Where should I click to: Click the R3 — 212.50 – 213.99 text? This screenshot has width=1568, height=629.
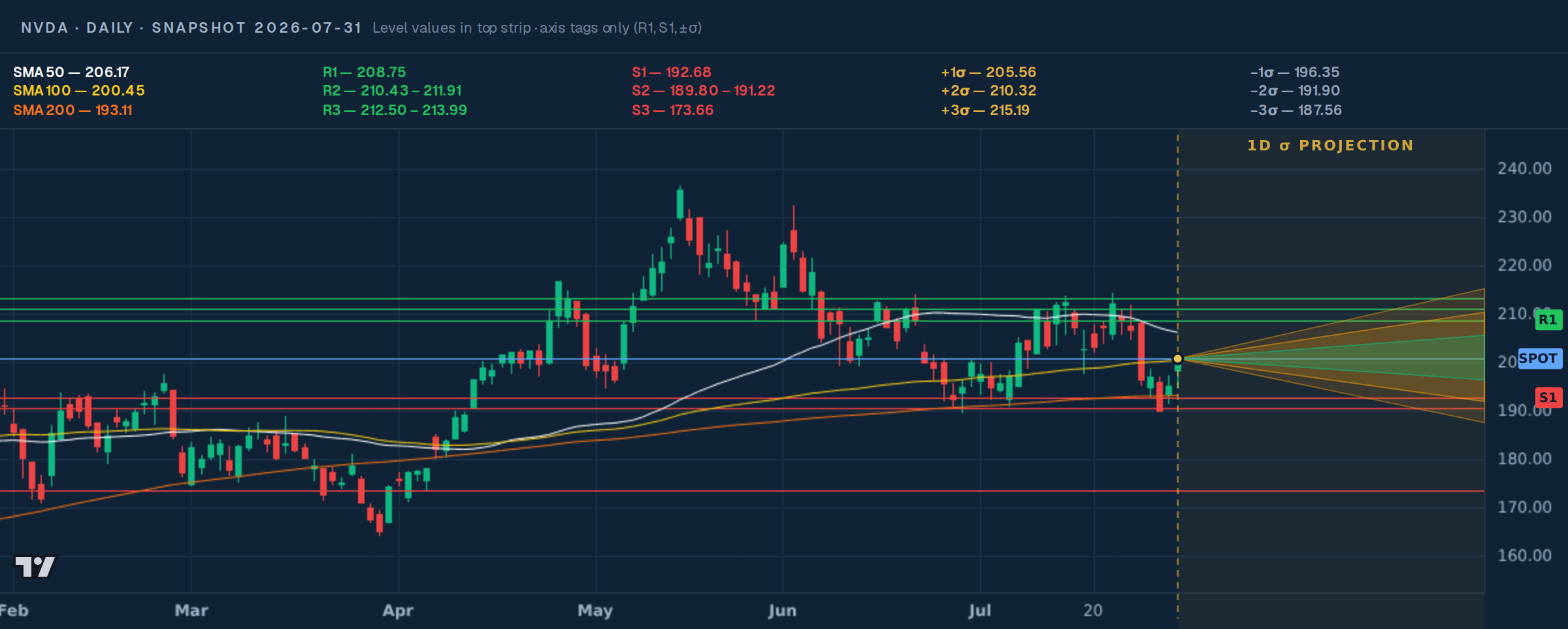(395, 110)
